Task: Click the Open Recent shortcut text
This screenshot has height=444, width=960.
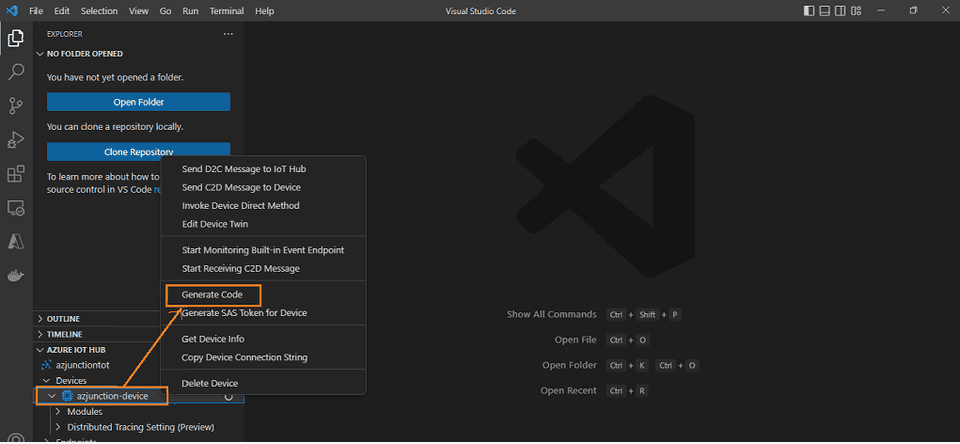Action: [568, 391]
